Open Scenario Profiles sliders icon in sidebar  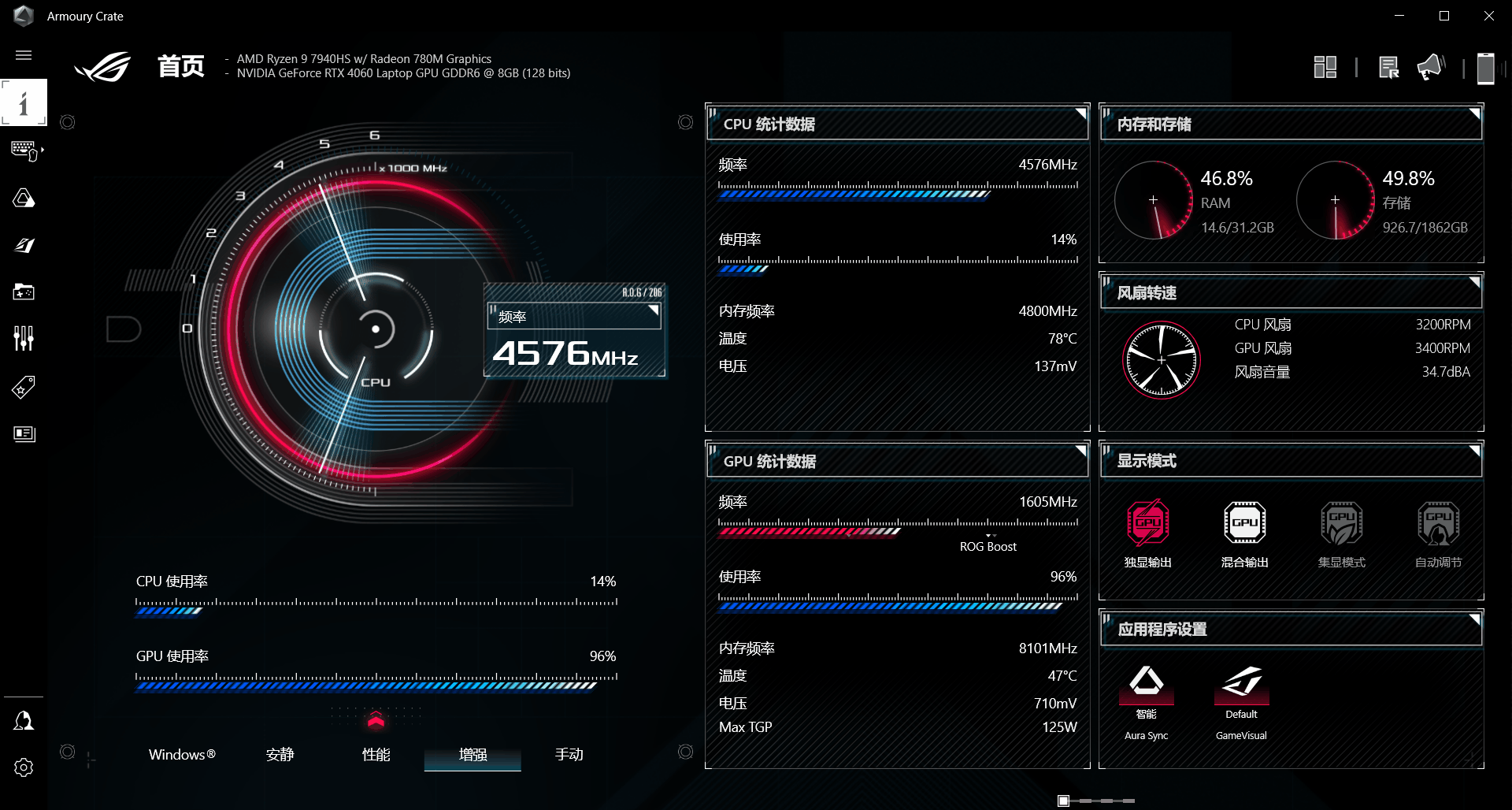point(24,339)
